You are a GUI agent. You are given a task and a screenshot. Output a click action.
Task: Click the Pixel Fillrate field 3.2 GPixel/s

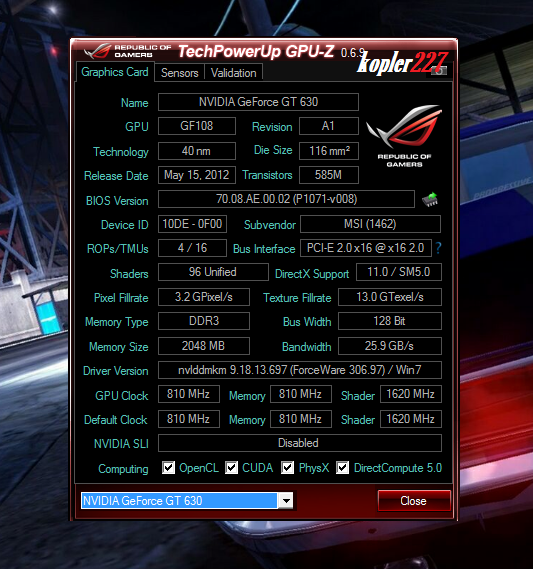click(204, 297)
